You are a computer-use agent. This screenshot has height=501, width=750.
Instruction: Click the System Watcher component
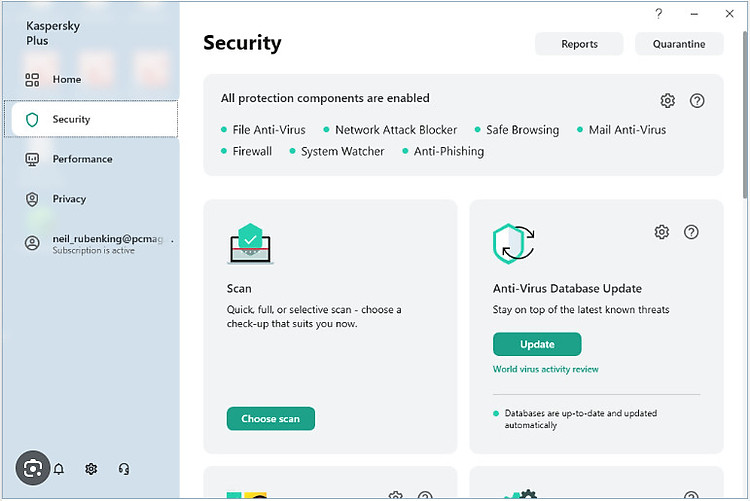click(x=337, y=151)
